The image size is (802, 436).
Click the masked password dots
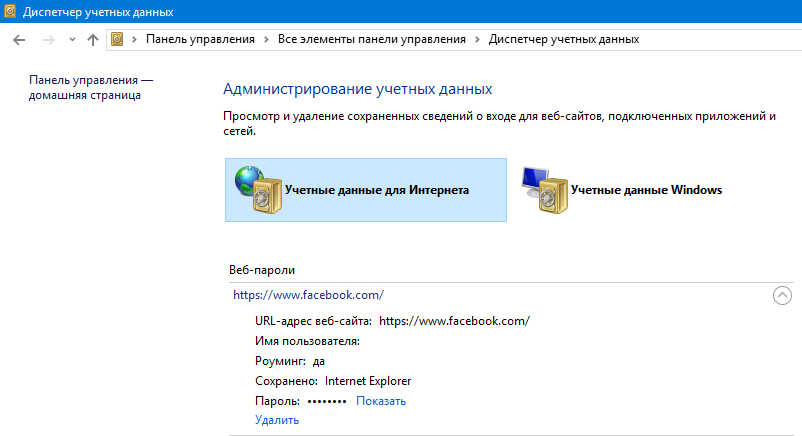coord(326,401)
